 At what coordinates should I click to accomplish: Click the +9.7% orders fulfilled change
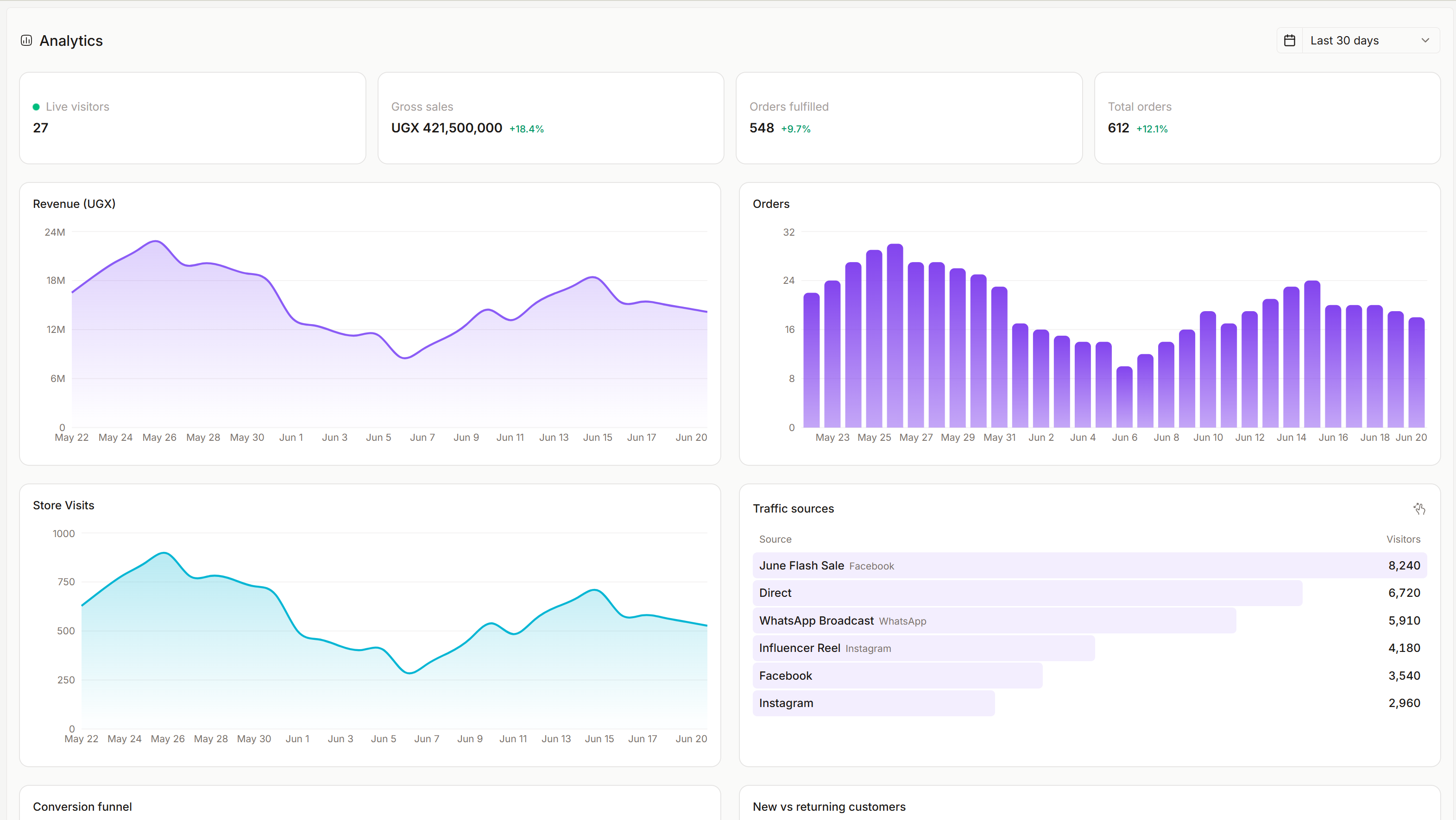coord(795,129)
